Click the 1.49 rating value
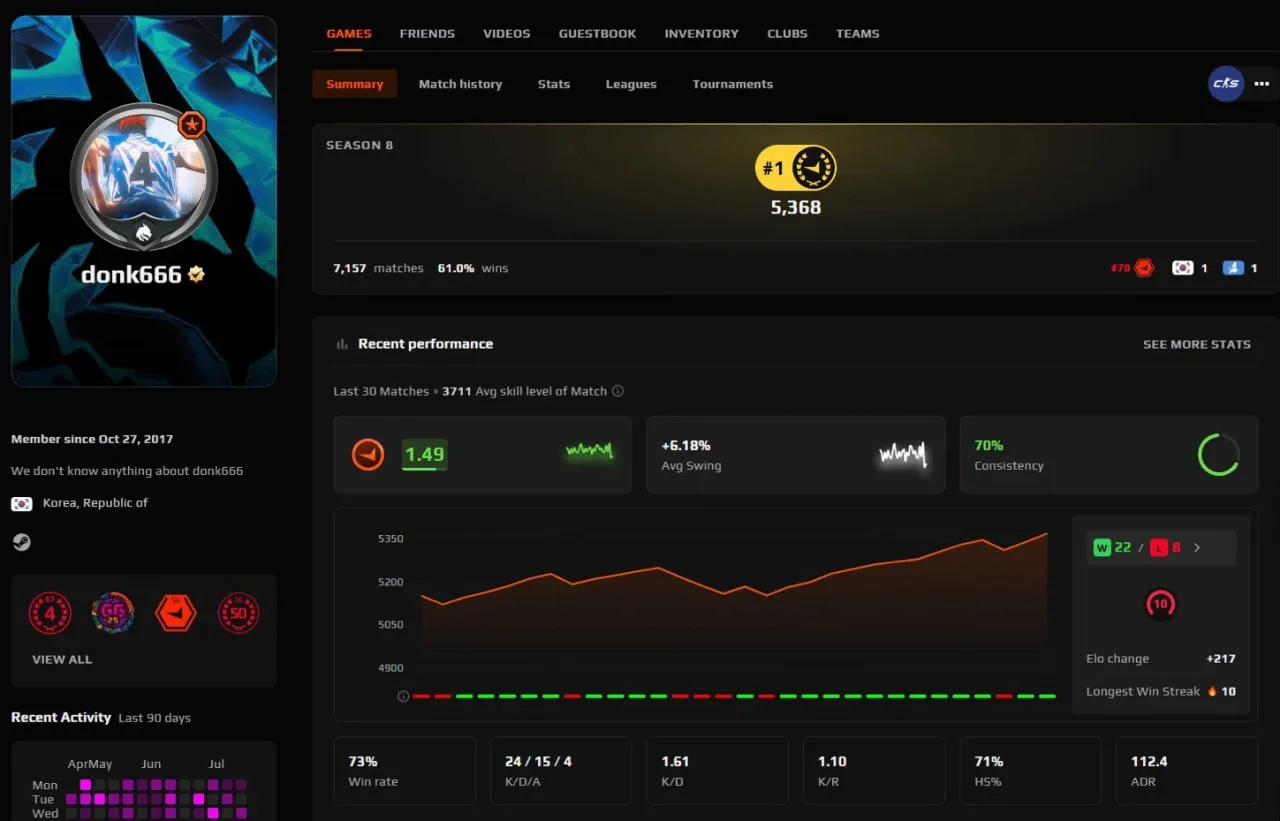 [x=424, y=455]
